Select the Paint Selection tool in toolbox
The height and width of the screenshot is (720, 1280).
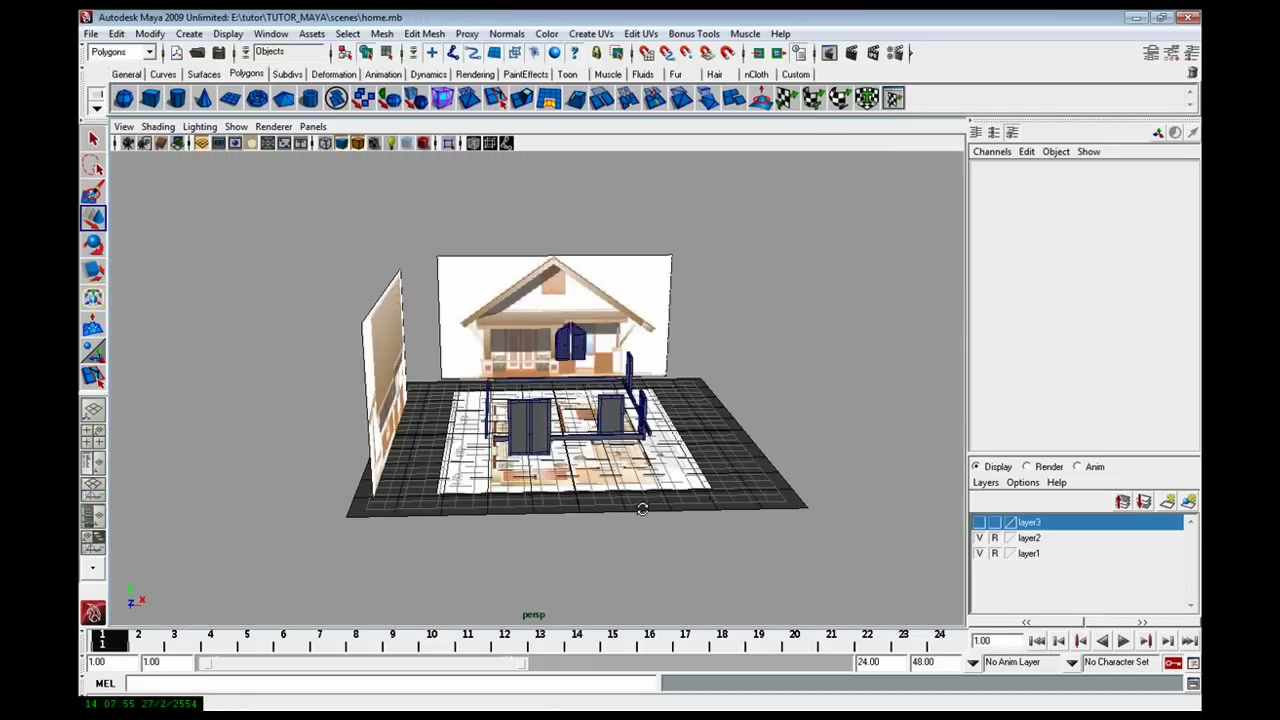pyautogui.click(x=93, y=192)
